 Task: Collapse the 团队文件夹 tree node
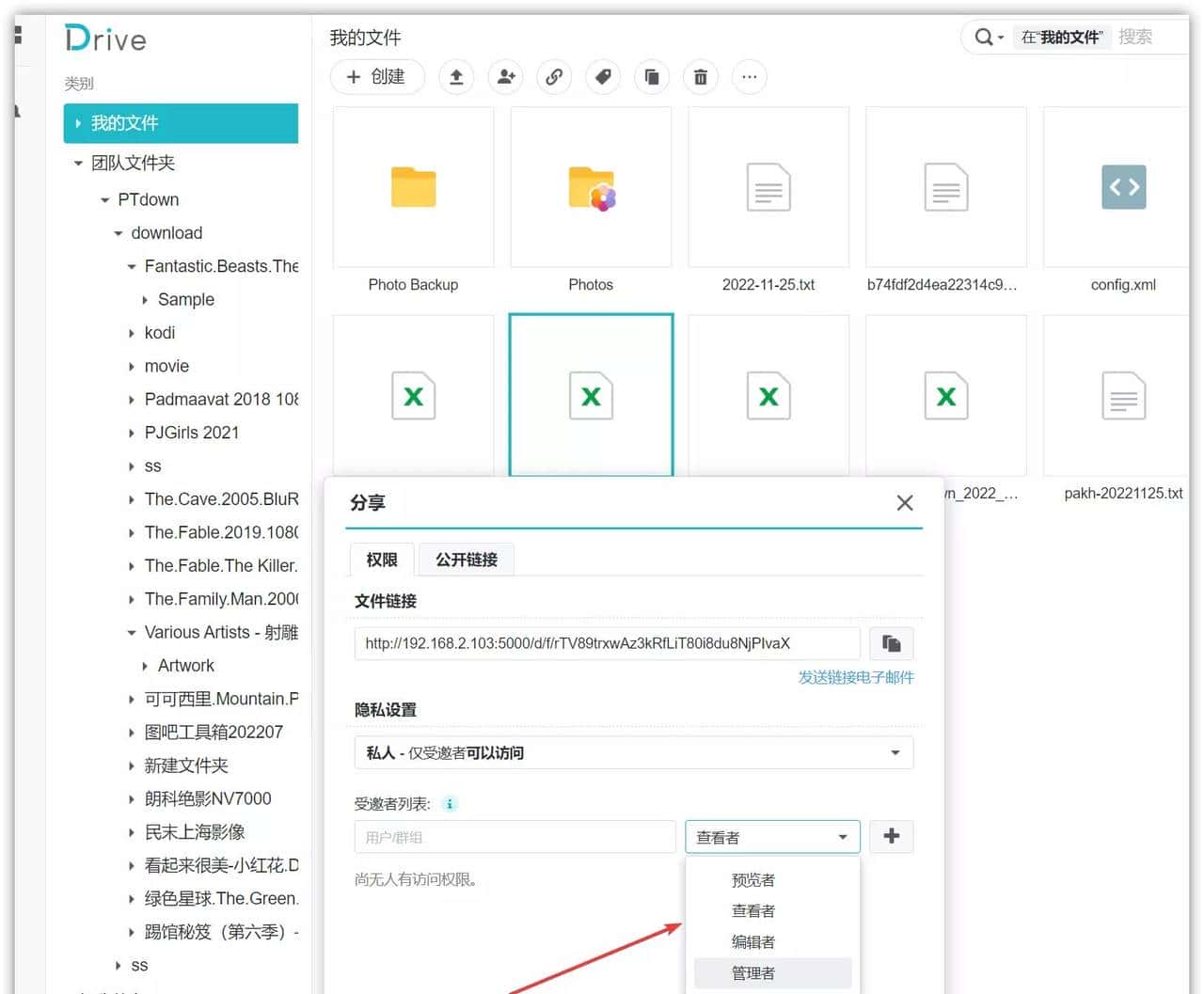point(79,164)
